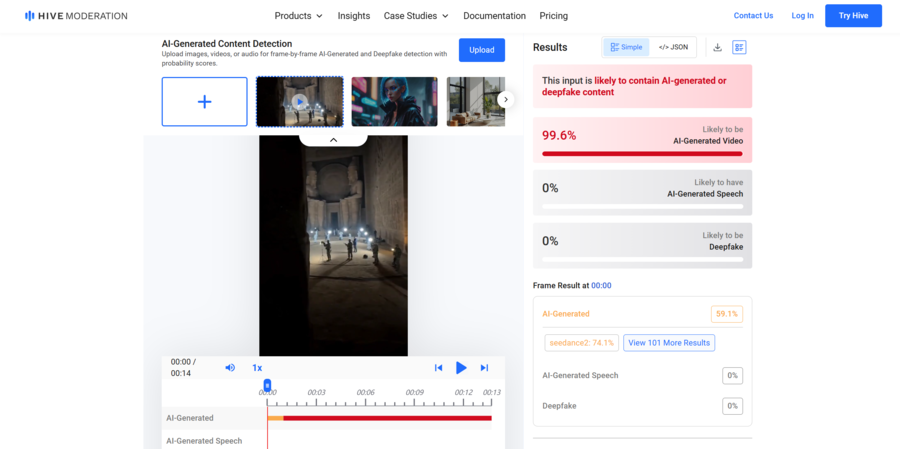Click the 00:00 frame result timestamp
900x449 pixels.
601,285
